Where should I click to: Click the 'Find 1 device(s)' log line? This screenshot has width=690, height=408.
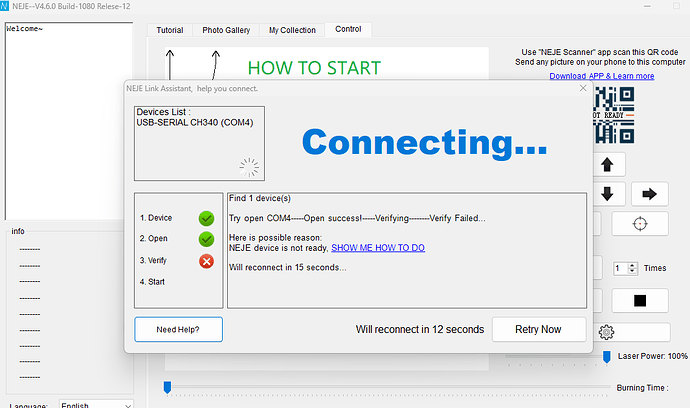click(x=260, y=198)
